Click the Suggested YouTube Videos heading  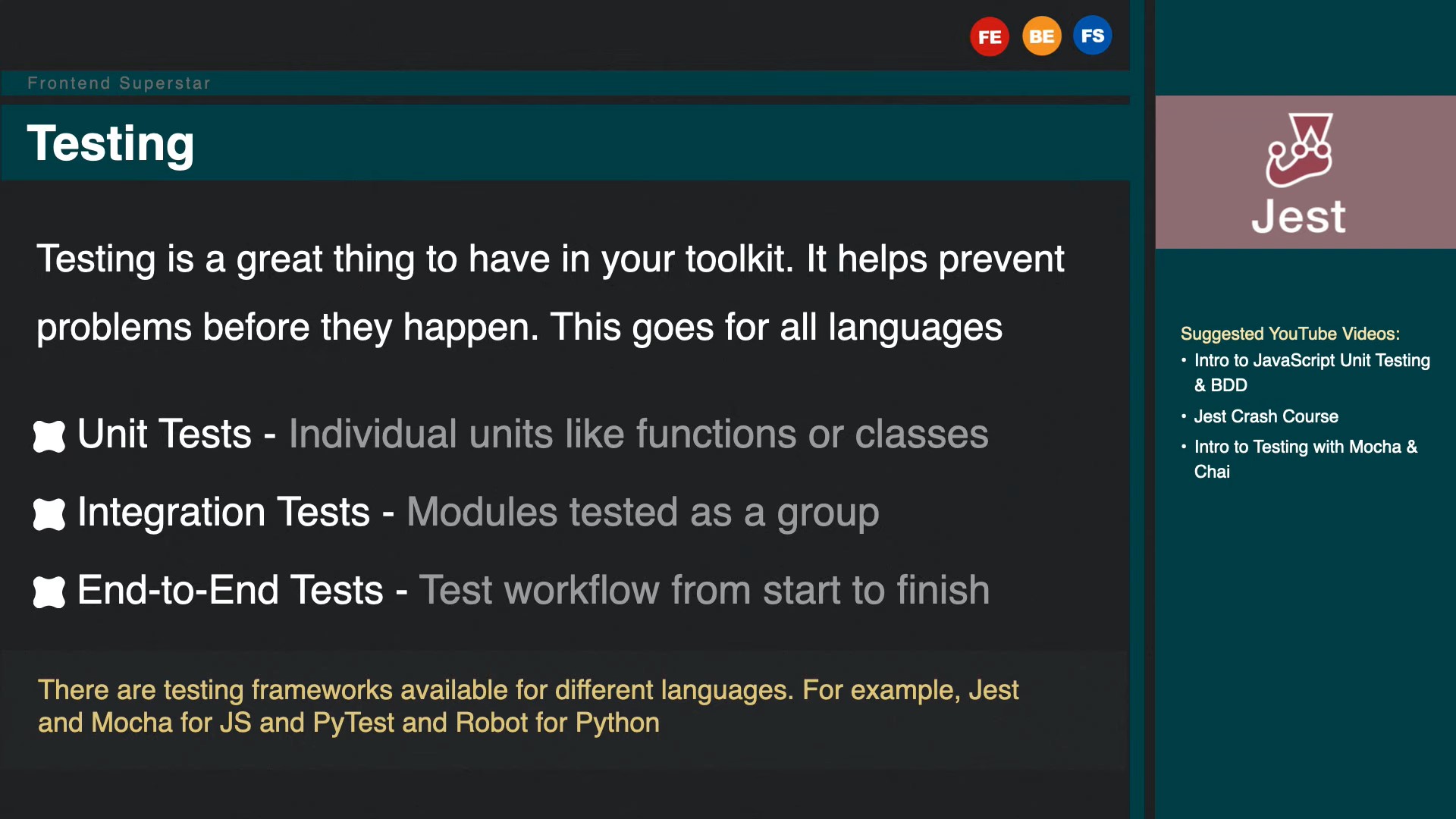(x=1289, y=334)
